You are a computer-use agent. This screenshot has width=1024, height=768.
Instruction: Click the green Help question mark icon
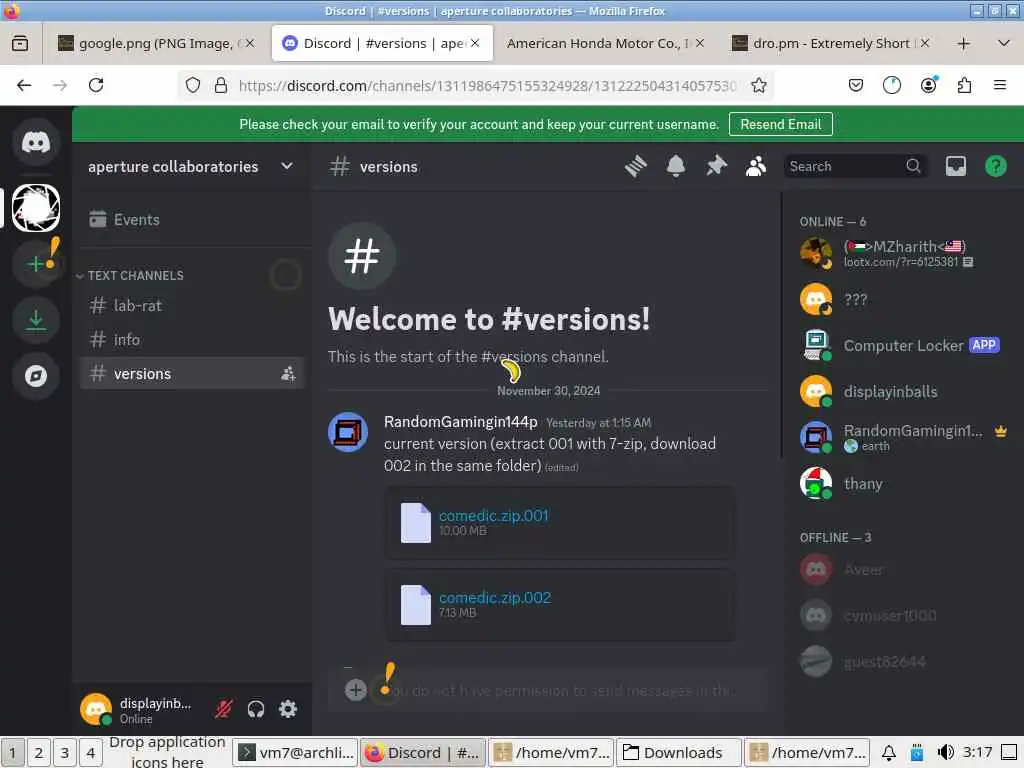[996, 167]
